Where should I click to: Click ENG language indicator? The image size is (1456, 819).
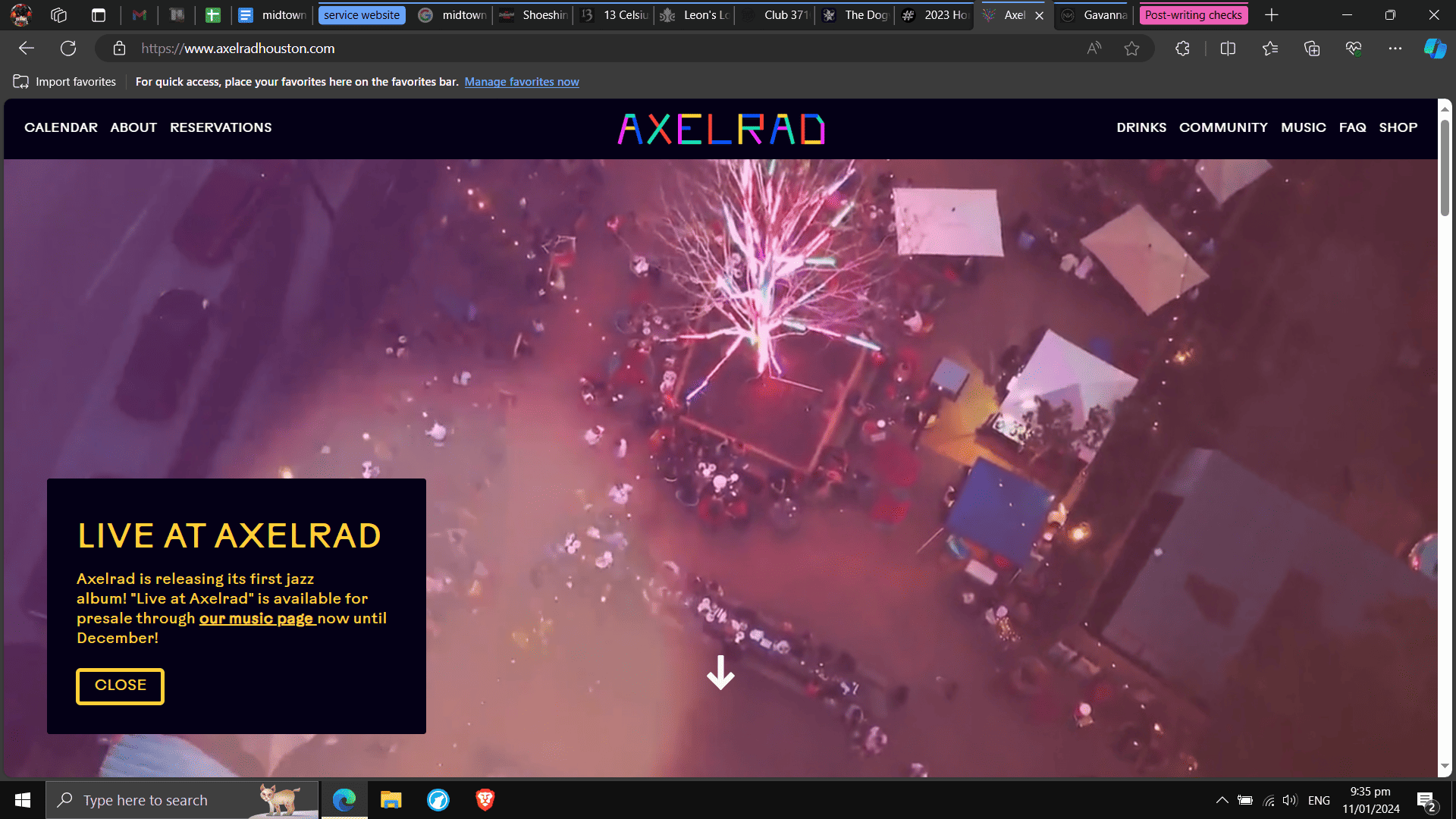coord(1319,800)
